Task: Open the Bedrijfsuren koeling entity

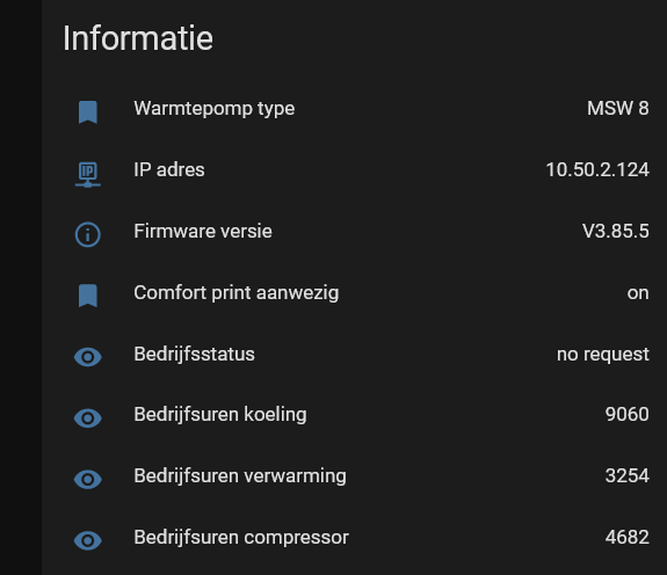Action: point(220,415)
